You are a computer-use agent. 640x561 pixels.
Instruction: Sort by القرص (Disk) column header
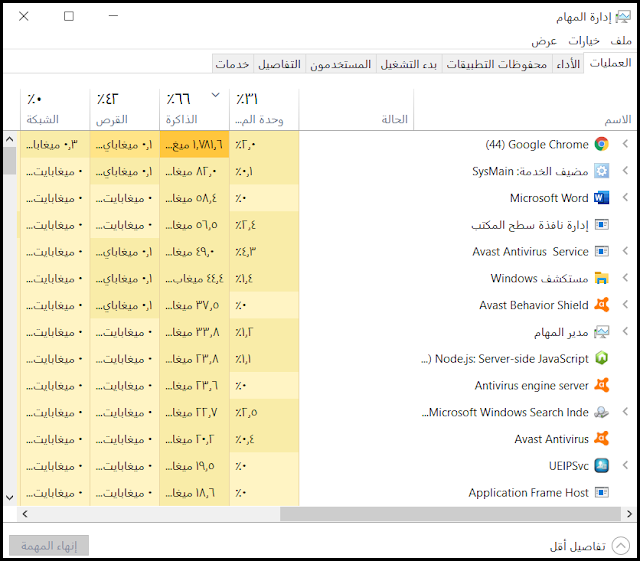124,109
